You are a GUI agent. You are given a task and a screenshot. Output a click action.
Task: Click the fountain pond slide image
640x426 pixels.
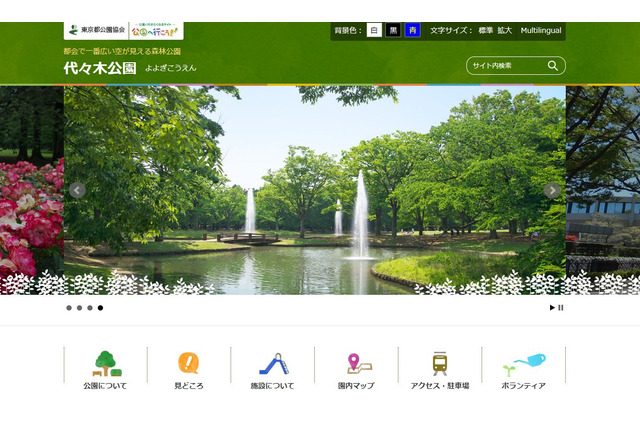pos(315,190)
